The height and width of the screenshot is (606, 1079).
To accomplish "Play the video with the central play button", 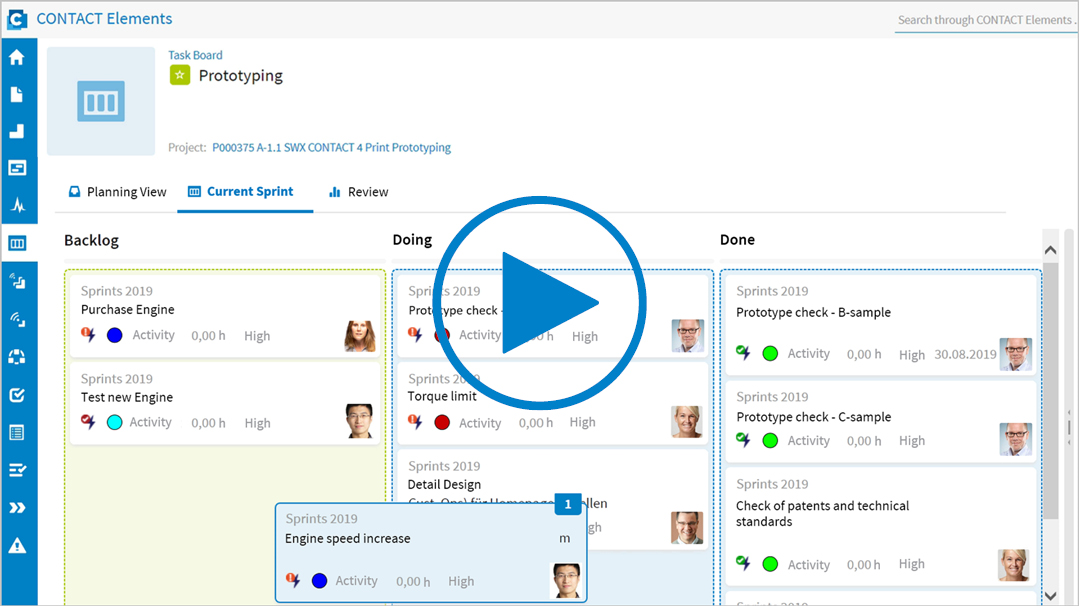I will 540,303.
